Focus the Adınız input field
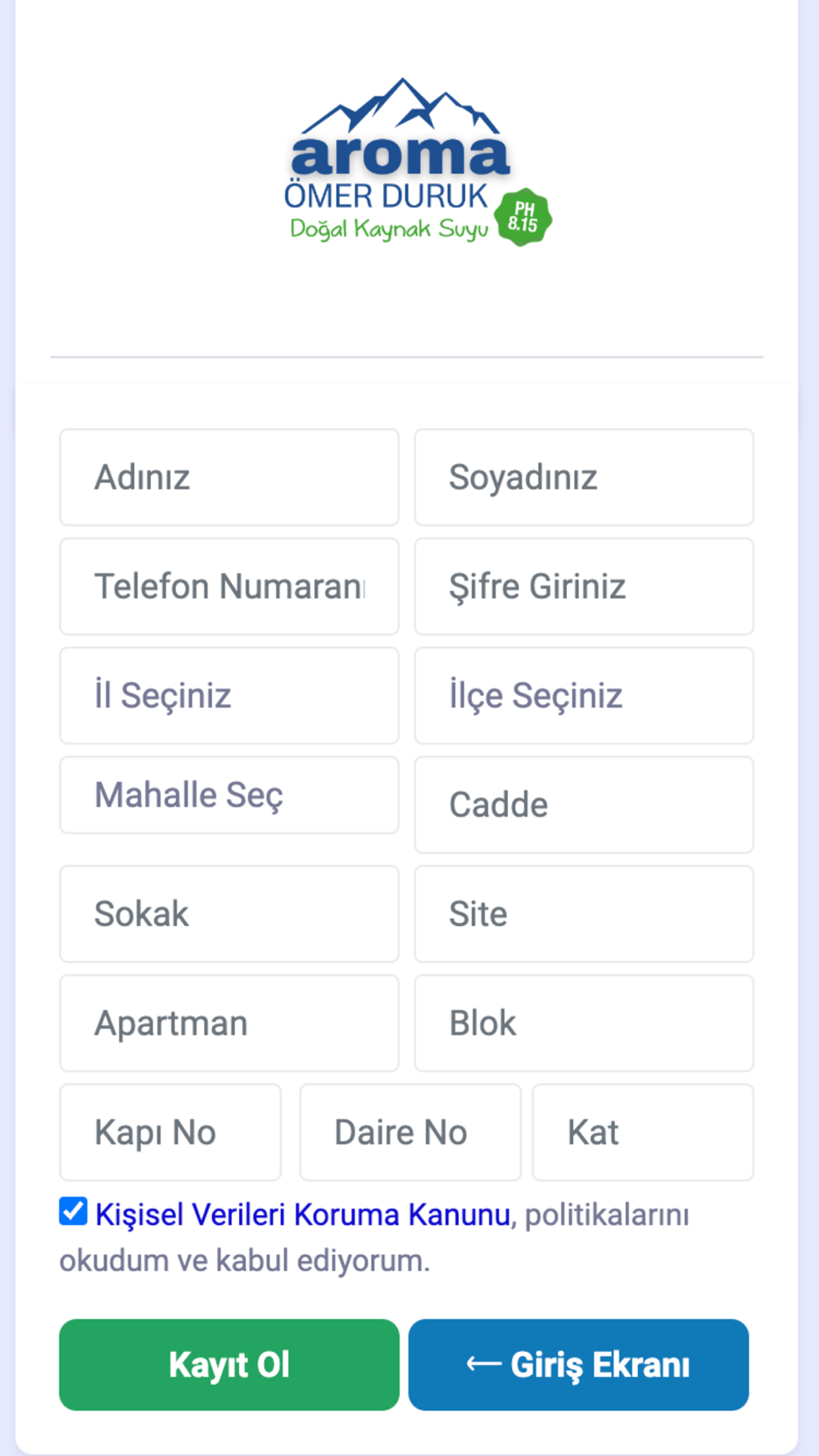The image size is (819, 1456). click(x=229, y=477)
